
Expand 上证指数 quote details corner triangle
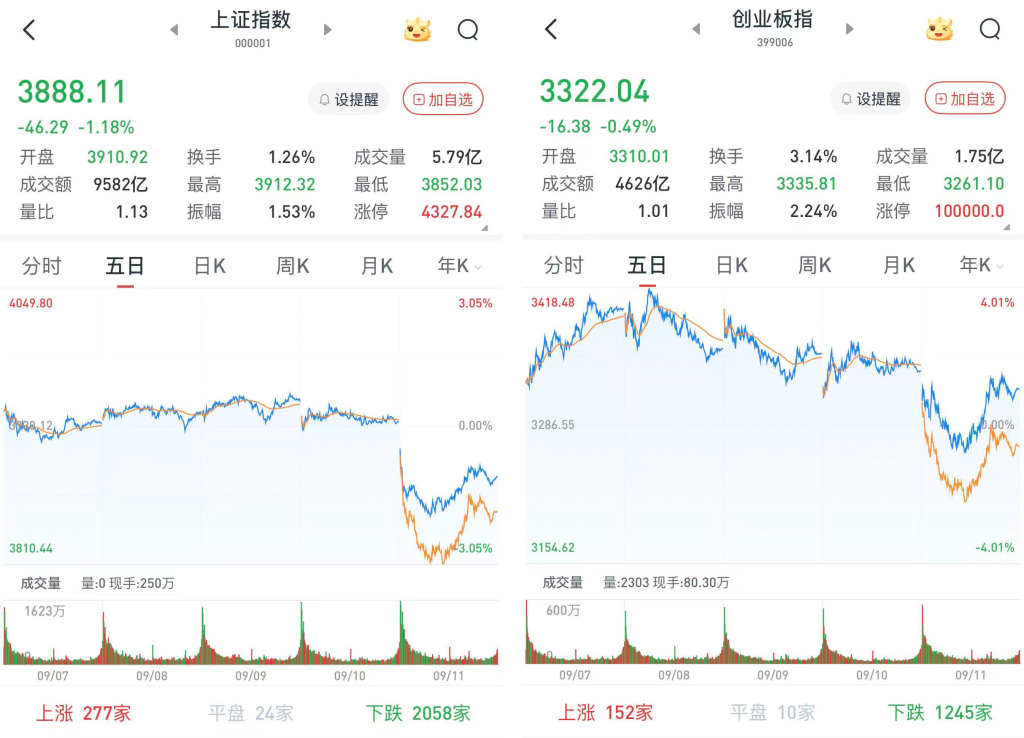click(485, 228)
